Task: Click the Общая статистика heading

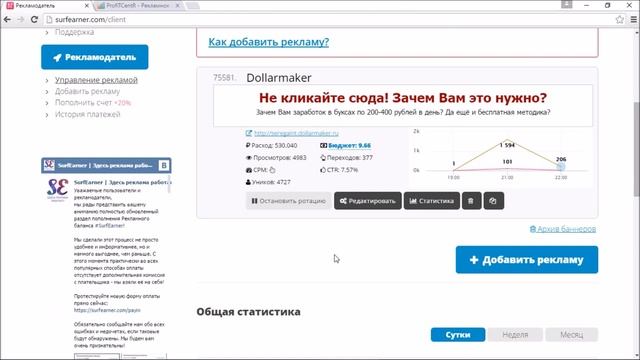Action: point(248,312)
